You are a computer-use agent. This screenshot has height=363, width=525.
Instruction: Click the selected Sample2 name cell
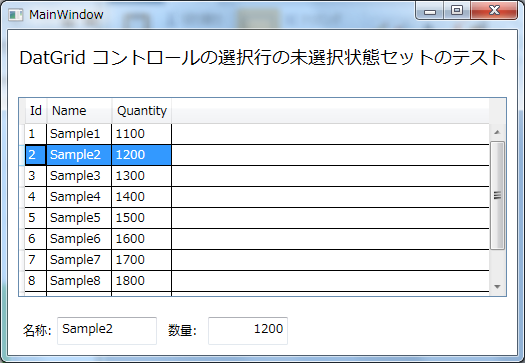coord(79,155)
